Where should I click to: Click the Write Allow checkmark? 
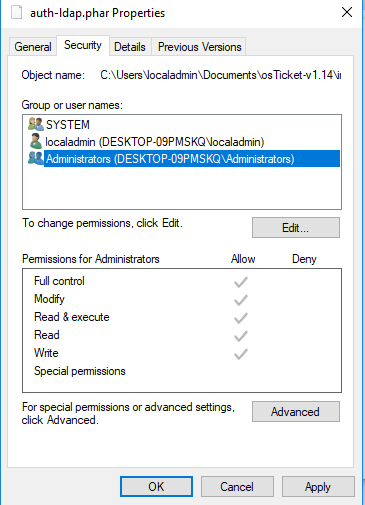point(241,354)
